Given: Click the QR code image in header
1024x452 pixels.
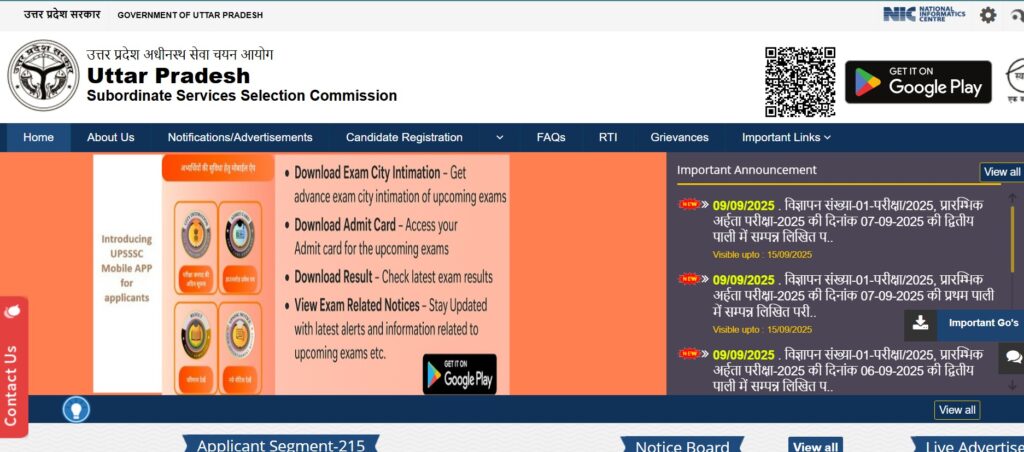Looking at the screenshot, I should 800,82.
